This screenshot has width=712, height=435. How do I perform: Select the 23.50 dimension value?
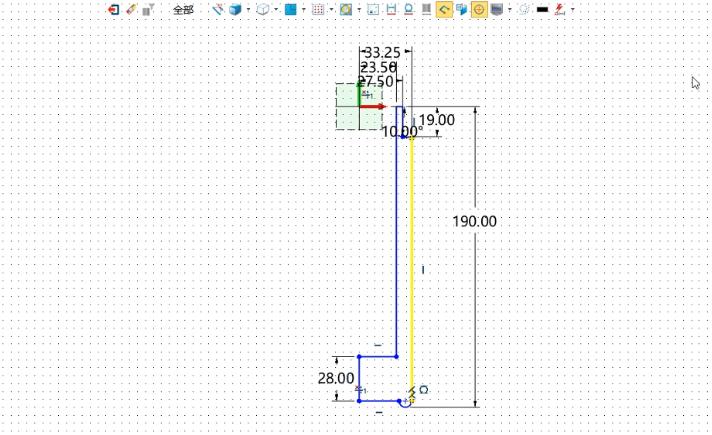[378, 67]
